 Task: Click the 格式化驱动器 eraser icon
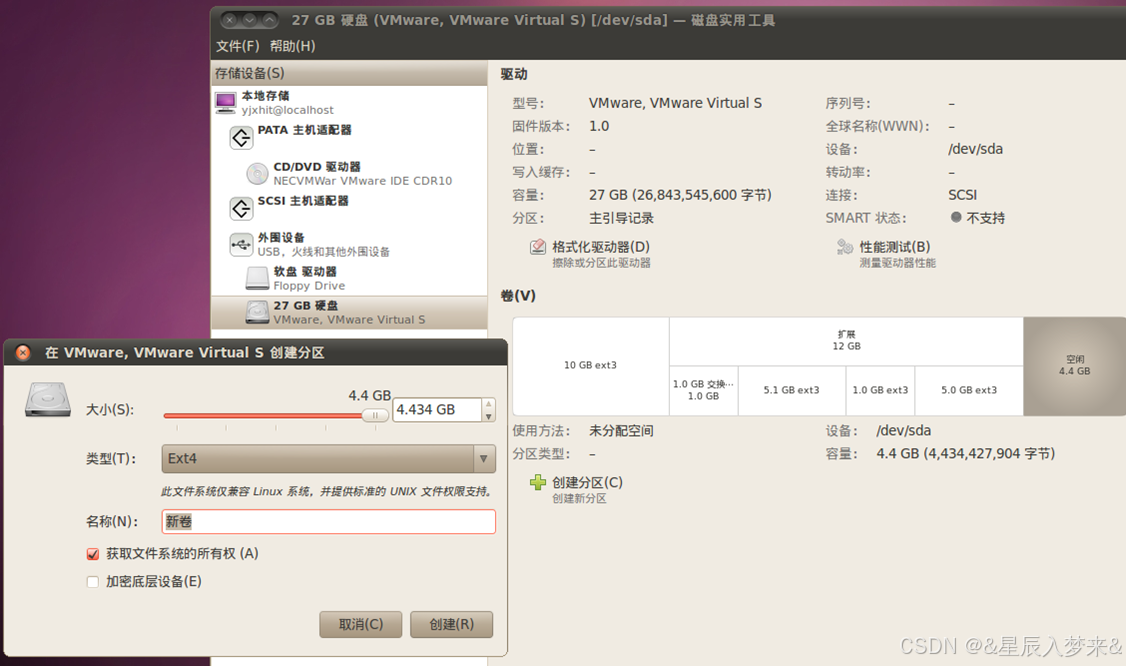(x=538, y=247)
